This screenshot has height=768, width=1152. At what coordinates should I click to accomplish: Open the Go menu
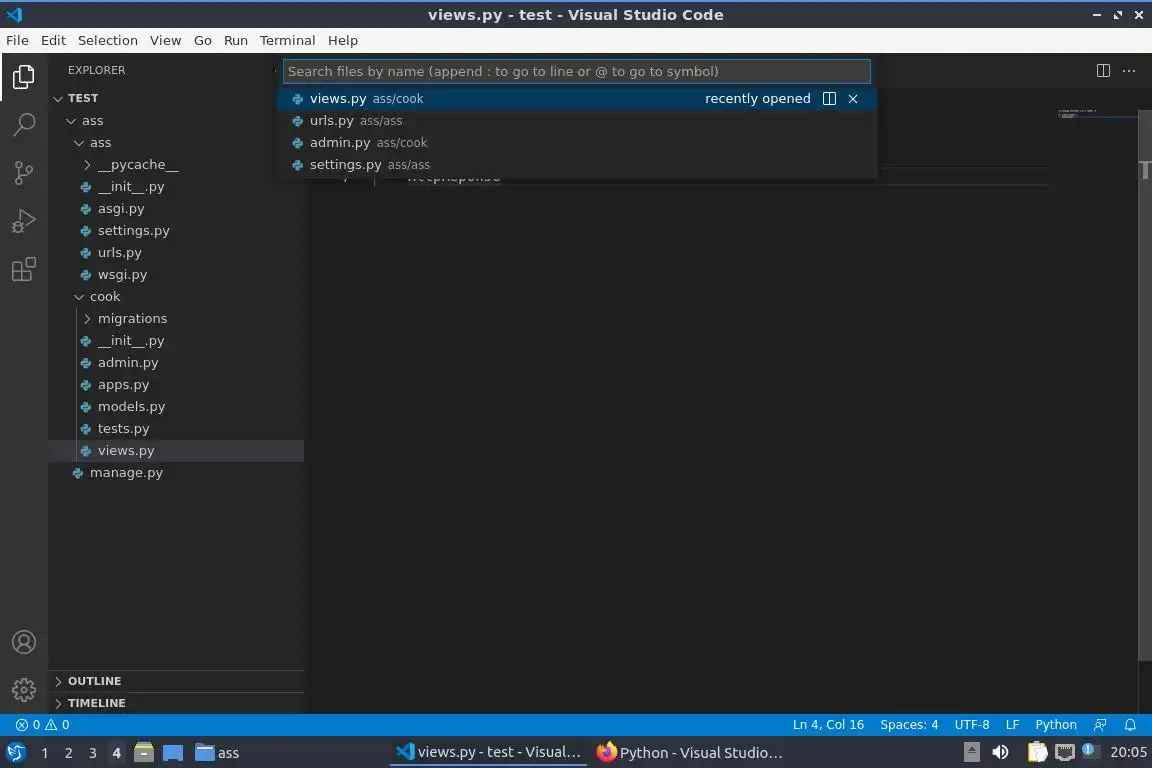pos(203,40)
